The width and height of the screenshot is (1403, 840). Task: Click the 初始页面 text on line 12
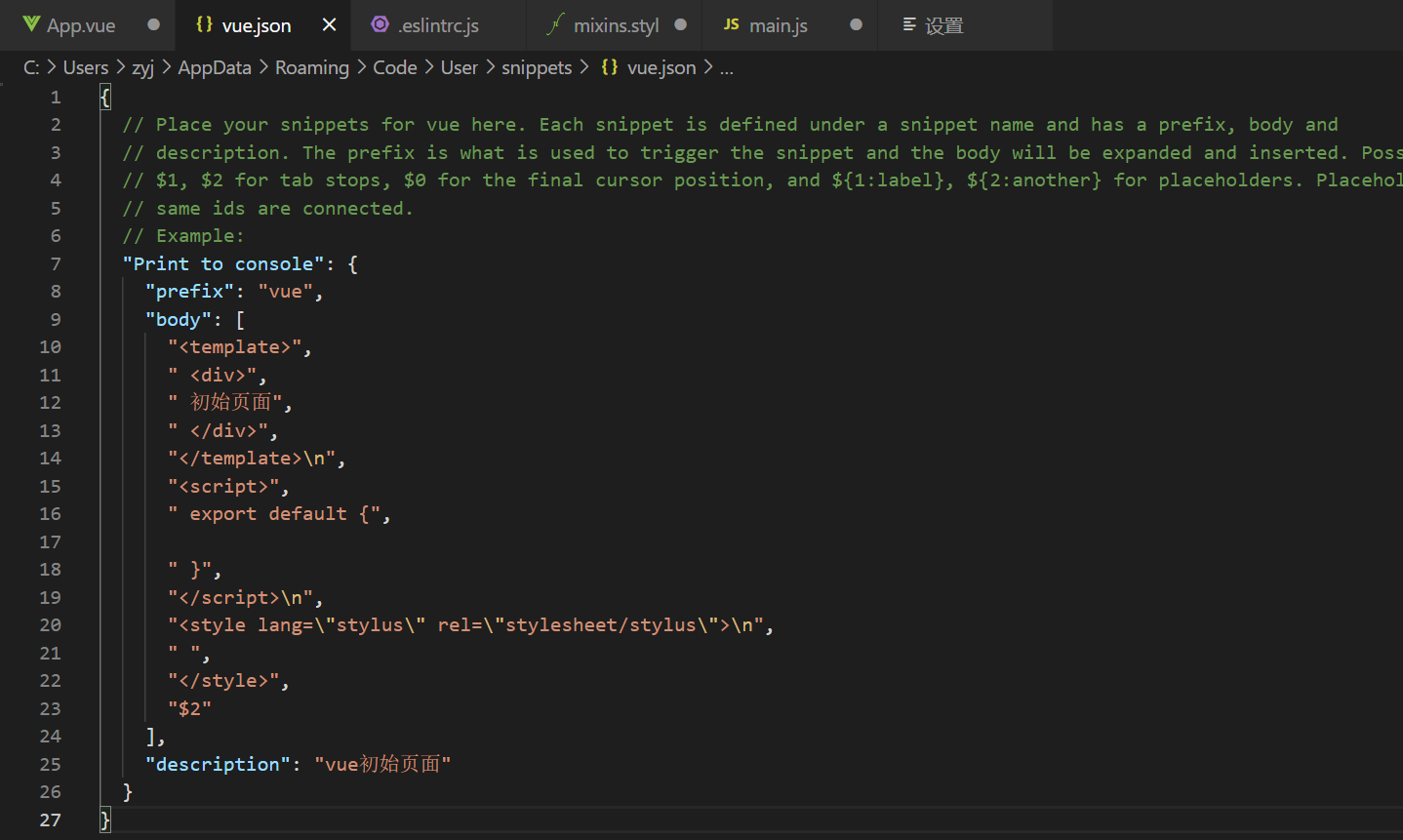click(x=230, y=403)
